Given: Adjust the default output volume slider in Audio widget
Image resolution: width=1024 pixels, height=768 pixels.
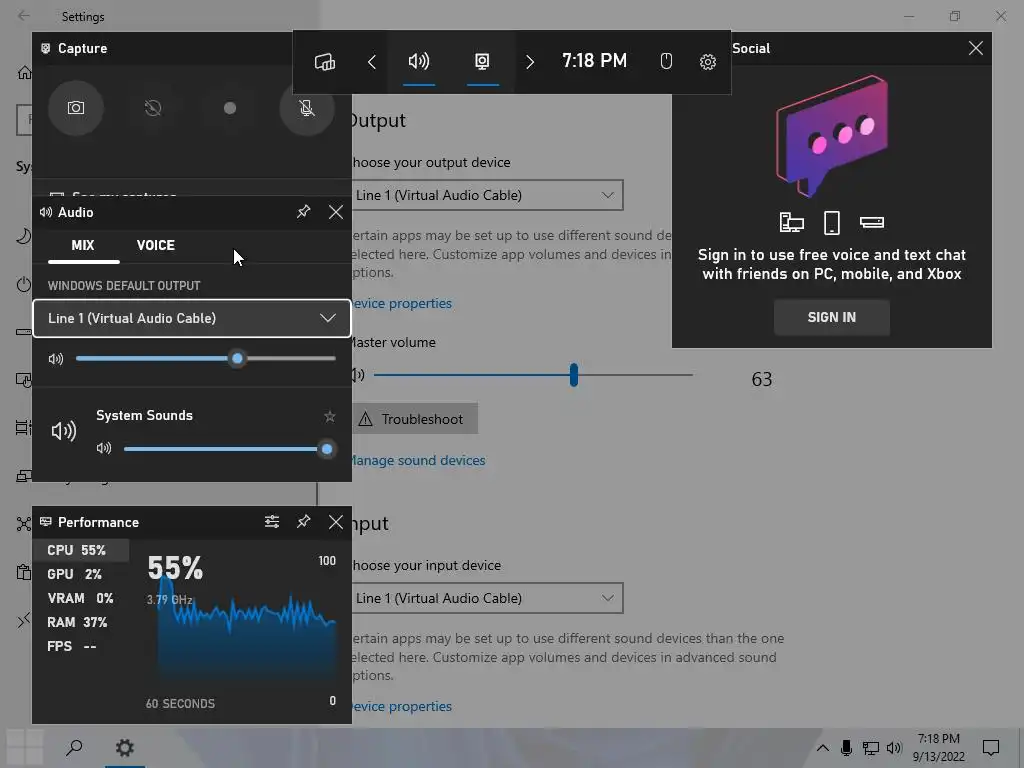Looking at the screenshot, I should (206, 359).
